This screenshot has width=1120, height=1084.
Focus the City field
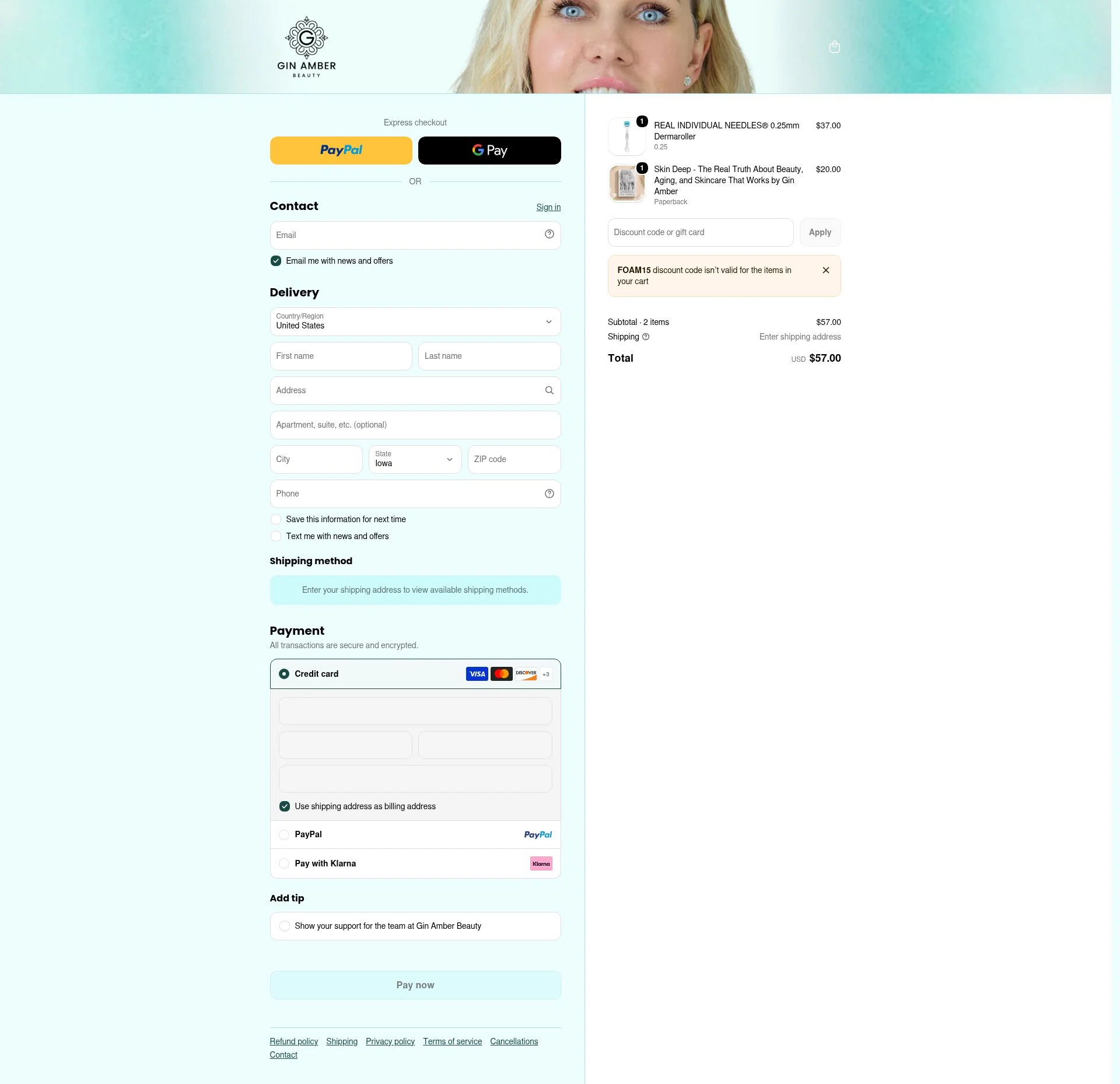click(x=316, y=460)
